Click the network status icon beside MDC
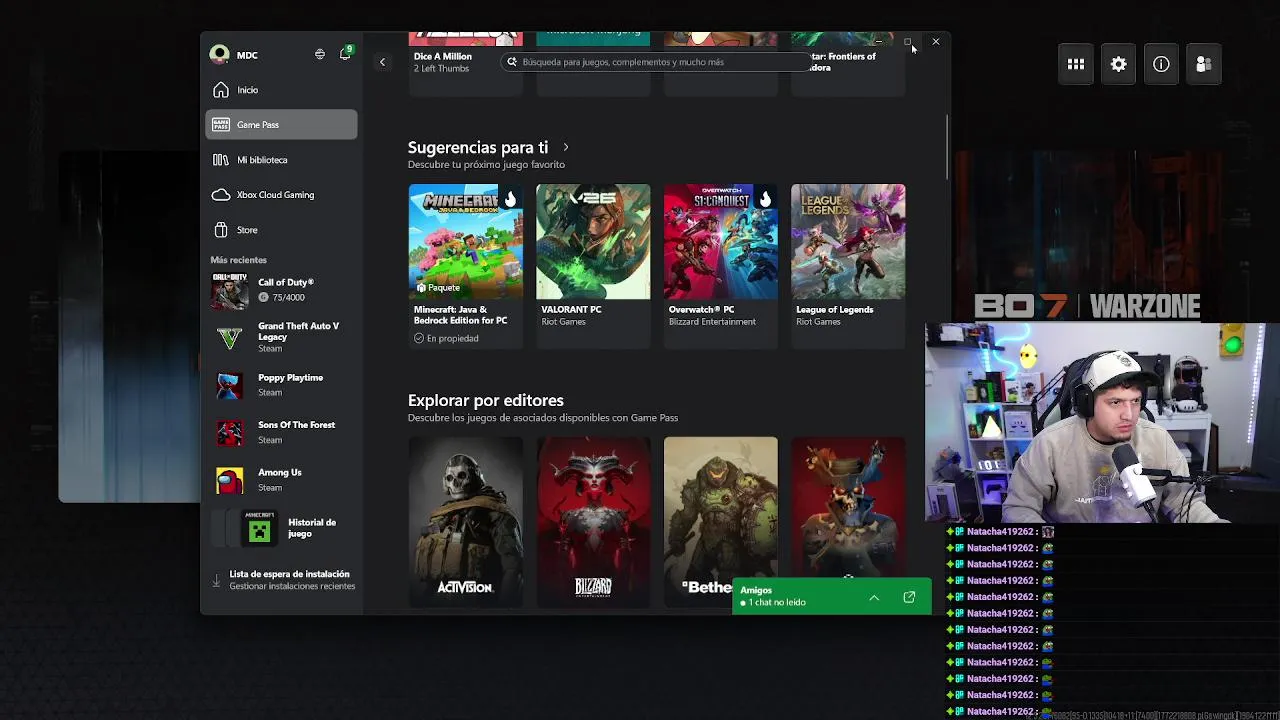The width and height of the screenshot is (1280, 720). 320,54
